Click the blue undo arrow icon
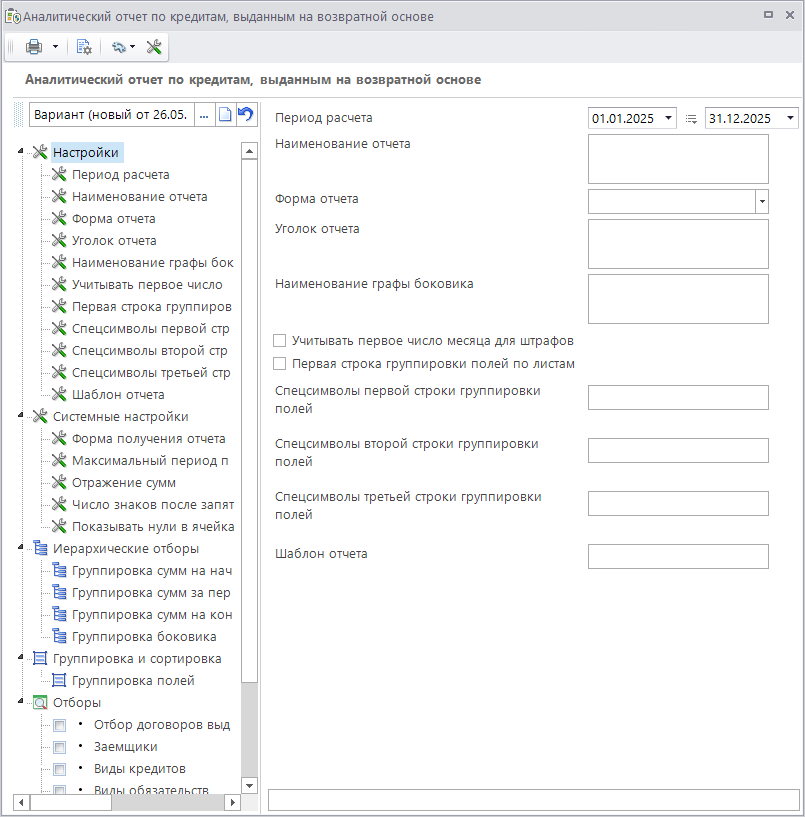This screenshot has width=805, height=817. click(x=245, y=115)
